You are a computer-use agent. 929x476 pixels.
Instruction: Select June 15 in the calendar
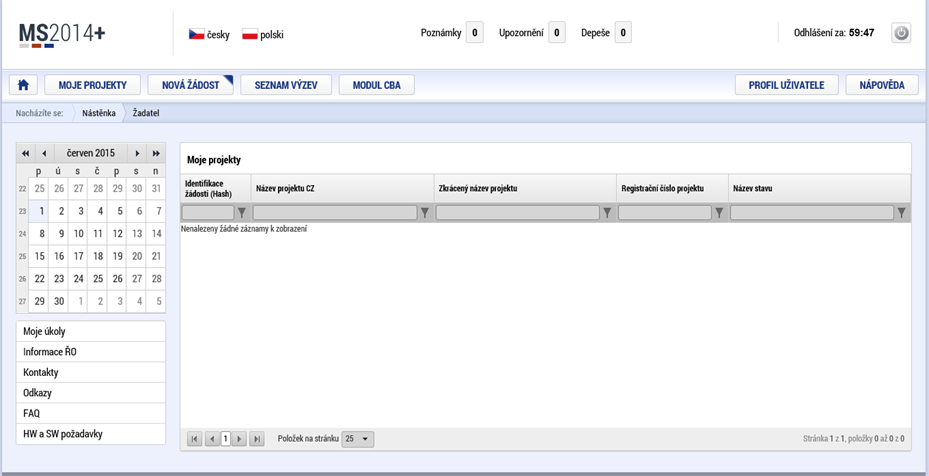click(40, 256)
